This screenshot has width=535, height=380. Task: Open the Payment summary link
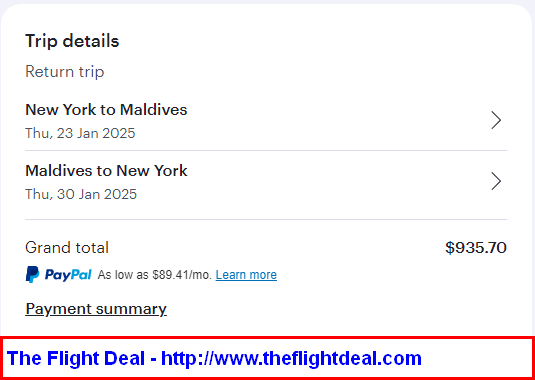[x=96, y=309]
